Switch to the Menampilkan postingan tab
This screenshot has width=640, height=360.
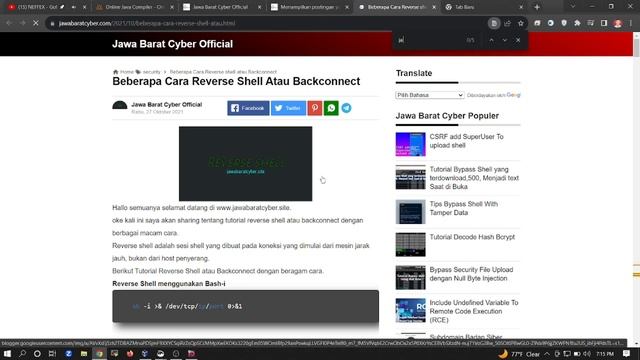point(308,7)
